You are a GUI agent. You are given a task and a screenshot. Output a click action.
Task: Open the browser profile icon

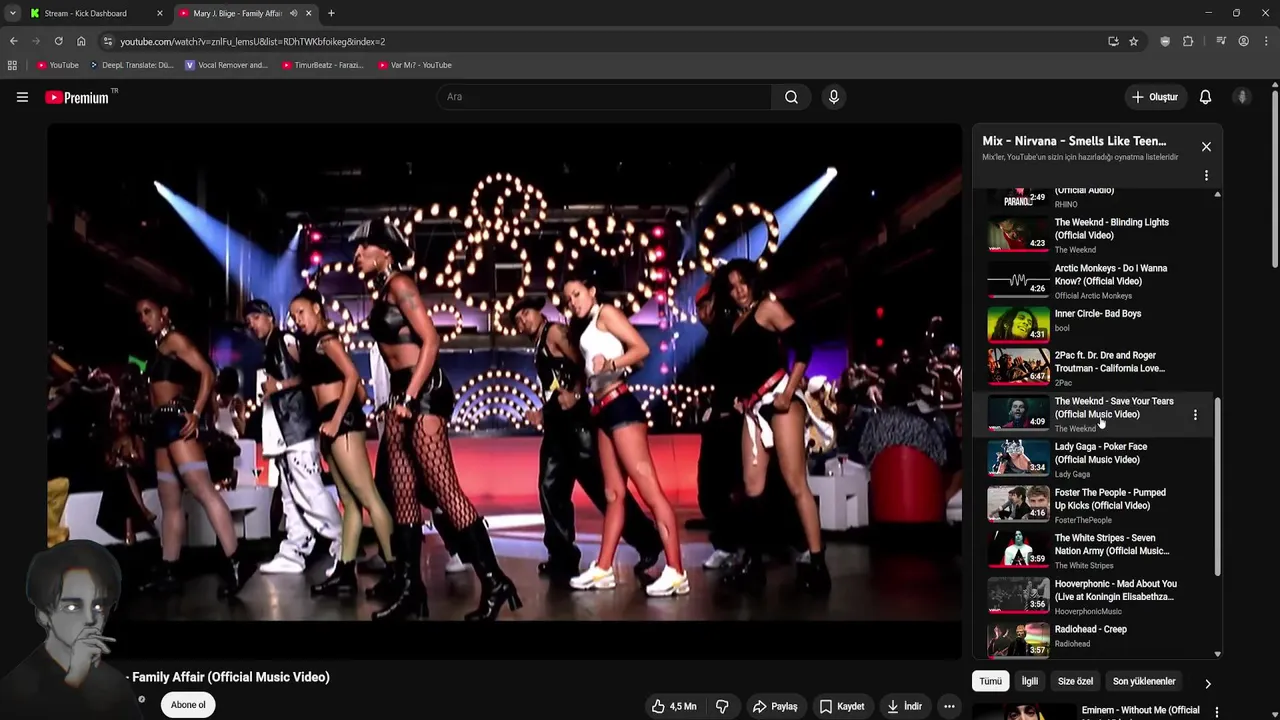tap(1243, 41)
